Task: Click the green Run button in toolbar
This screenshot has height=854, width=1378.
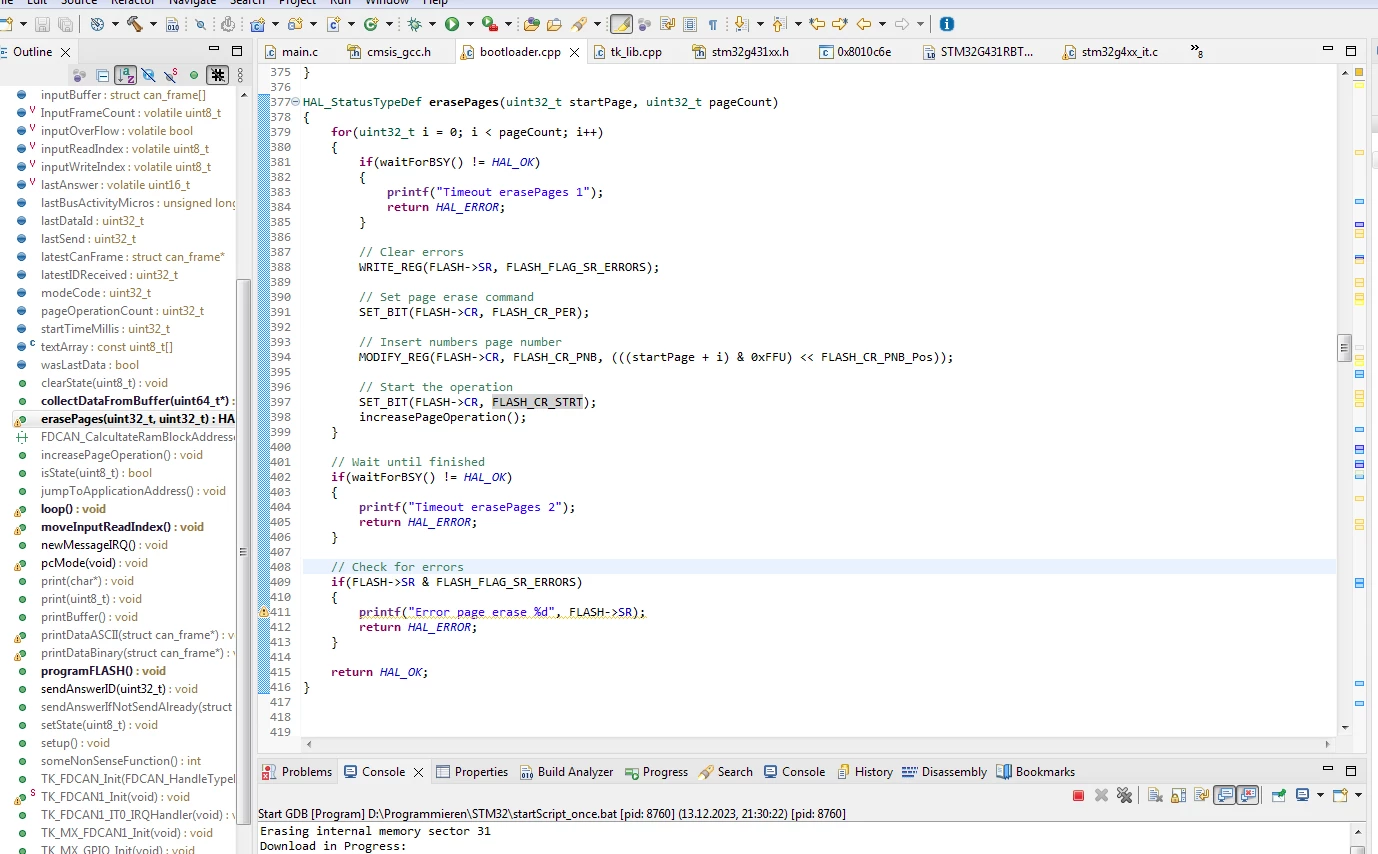Action: (451, 24)
